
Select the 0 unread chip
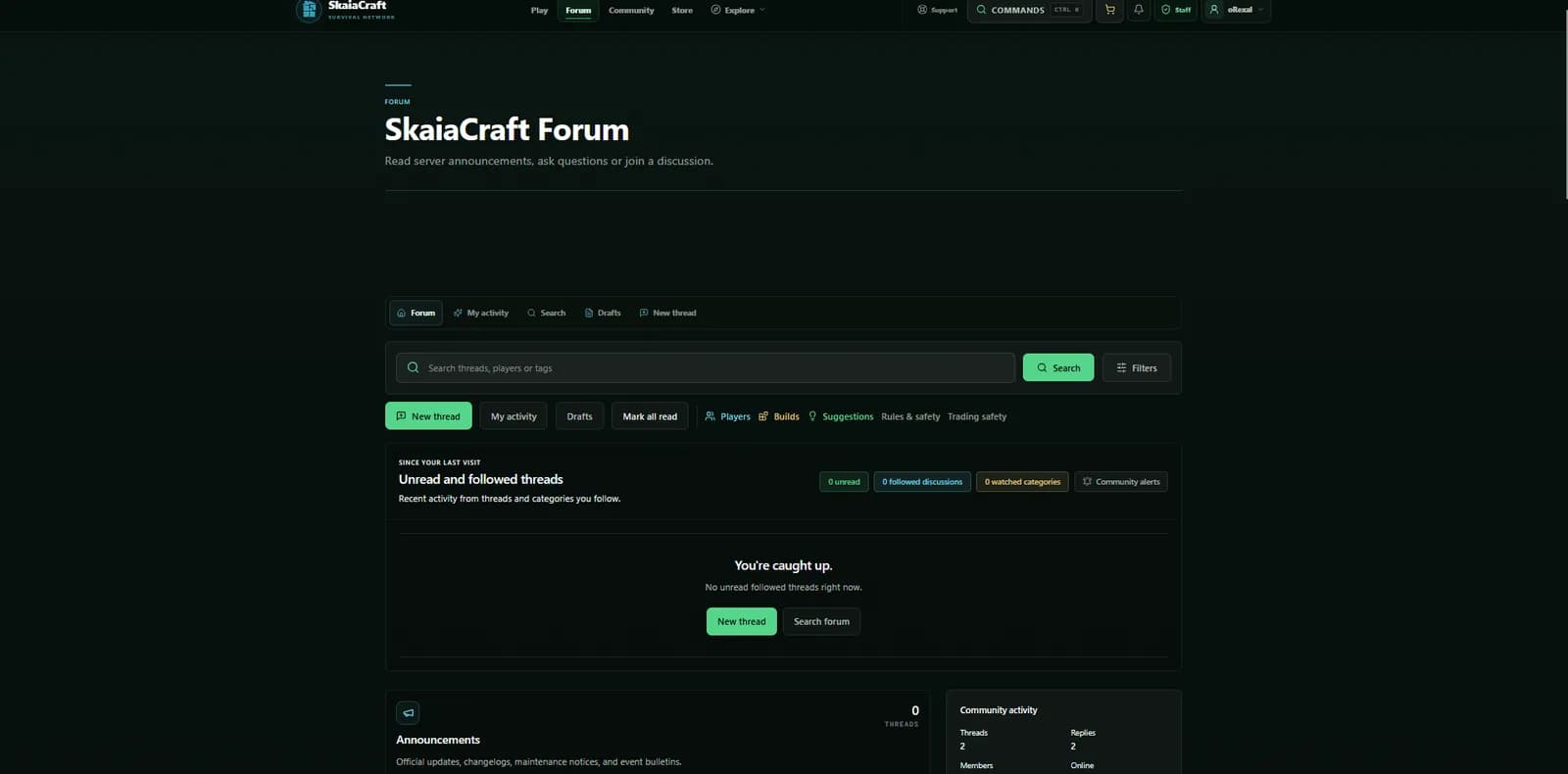[844, 481]
